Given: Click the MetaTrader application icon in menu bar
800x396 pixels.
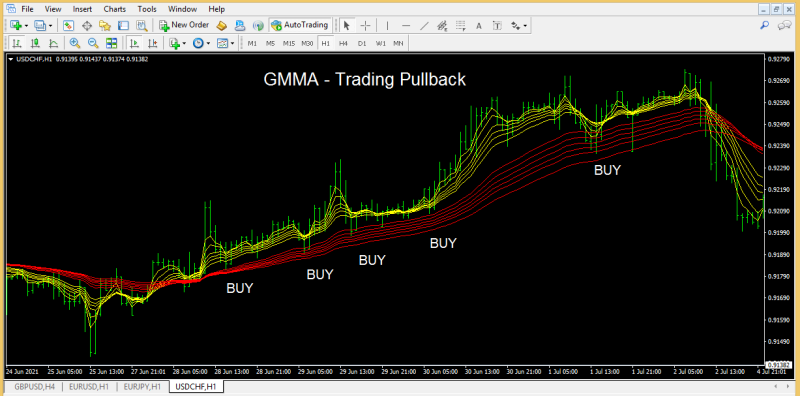Looking at the screenshot, I should point(11,9).
